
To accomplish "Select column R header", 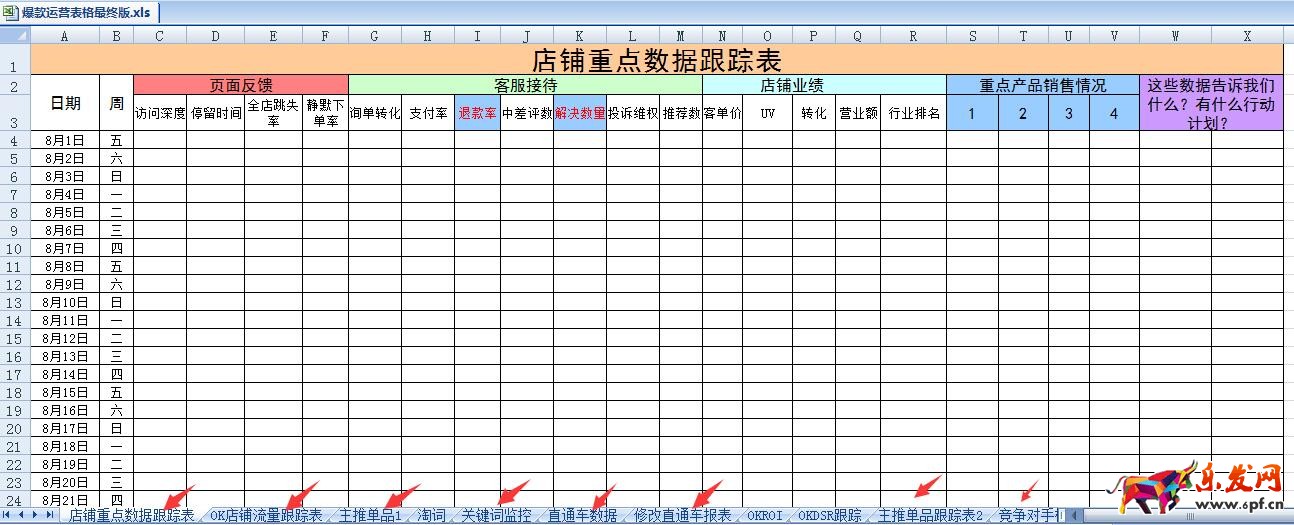I will coord(913,35).
